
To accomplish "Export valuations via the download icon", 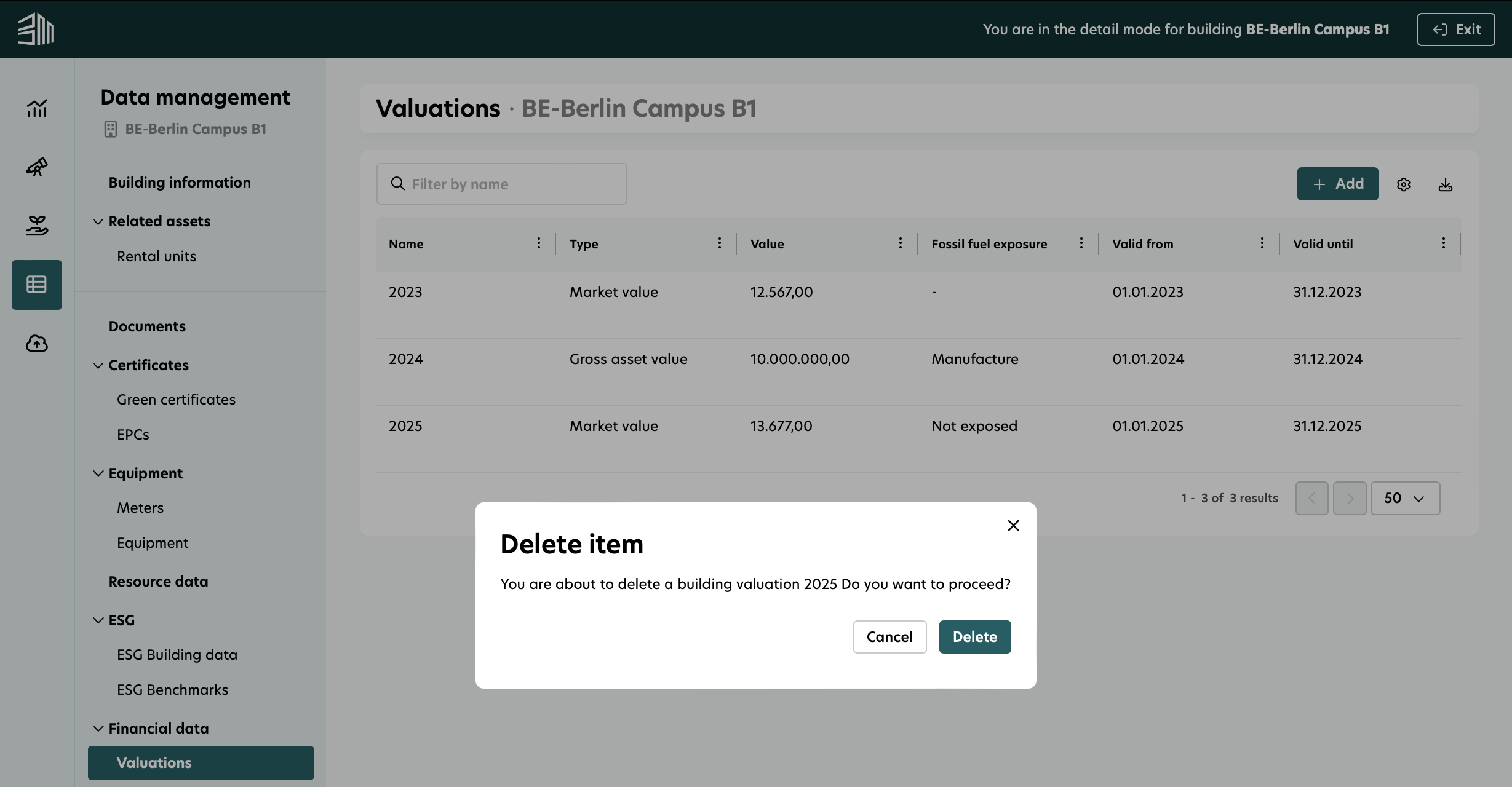I will click(x=1446, y=184).
